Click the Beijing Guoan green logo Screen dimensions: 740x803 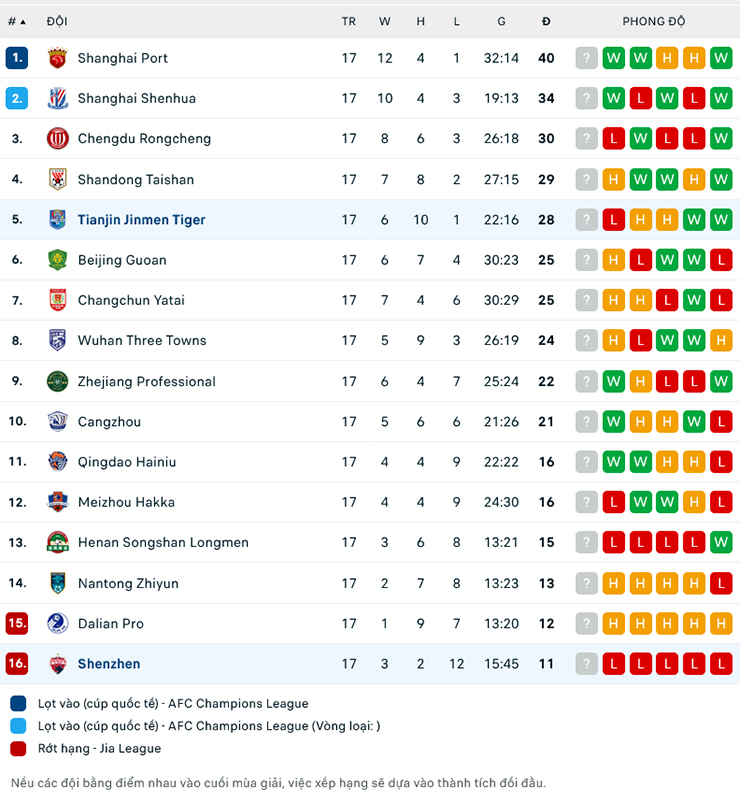tap(58, 260)
